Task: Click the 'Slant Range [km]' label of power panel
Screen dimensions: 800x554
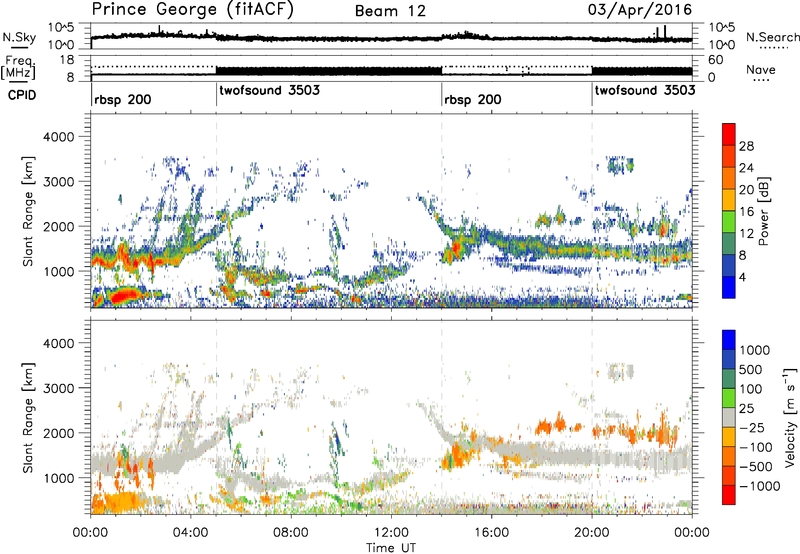Action: click(28, 211)
